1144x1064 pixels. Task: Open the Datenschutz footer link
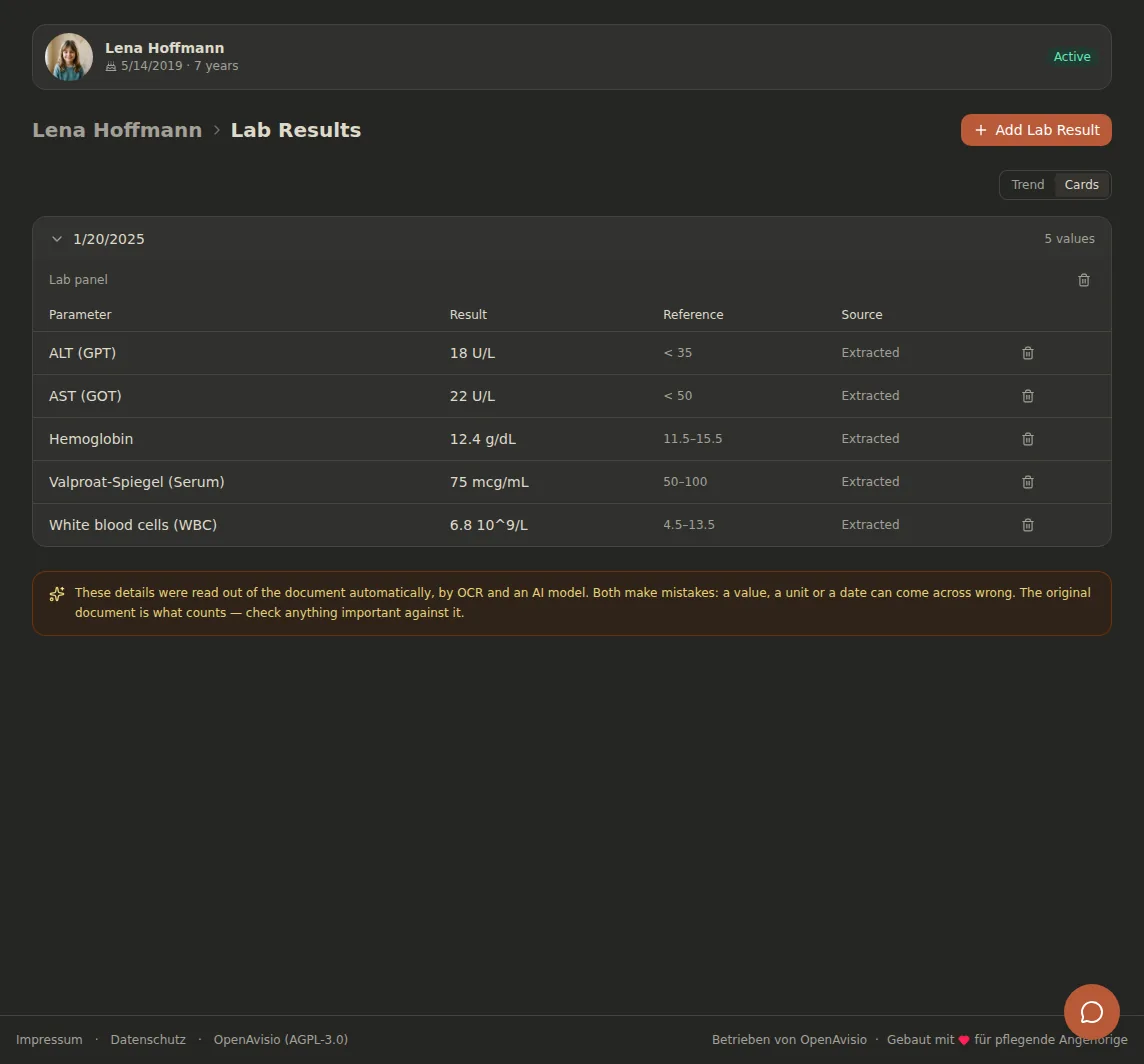click(148, 1039)
